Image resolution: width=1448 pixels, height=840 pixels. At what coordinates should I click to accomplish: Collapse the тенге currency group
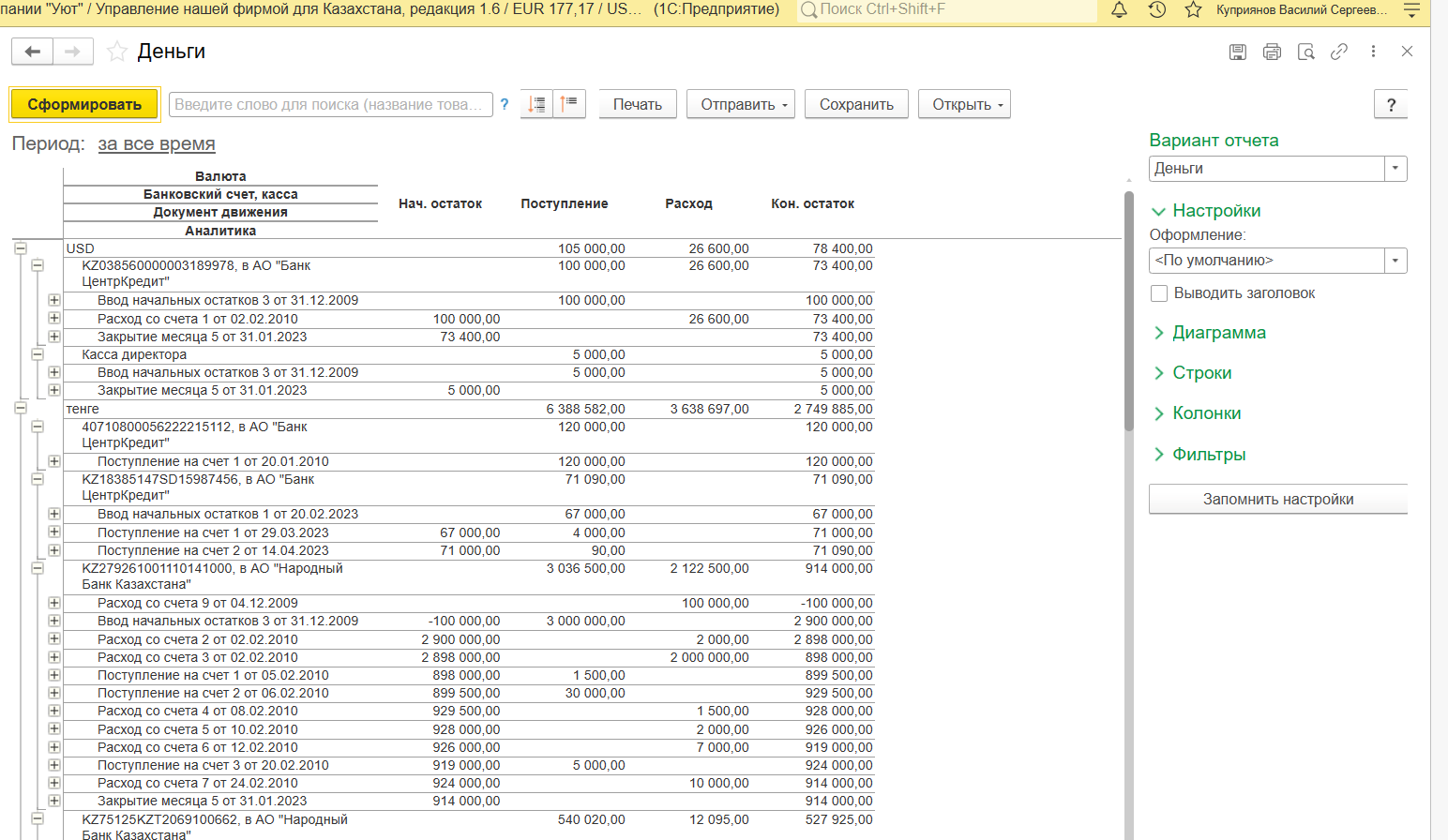point(21,409)
